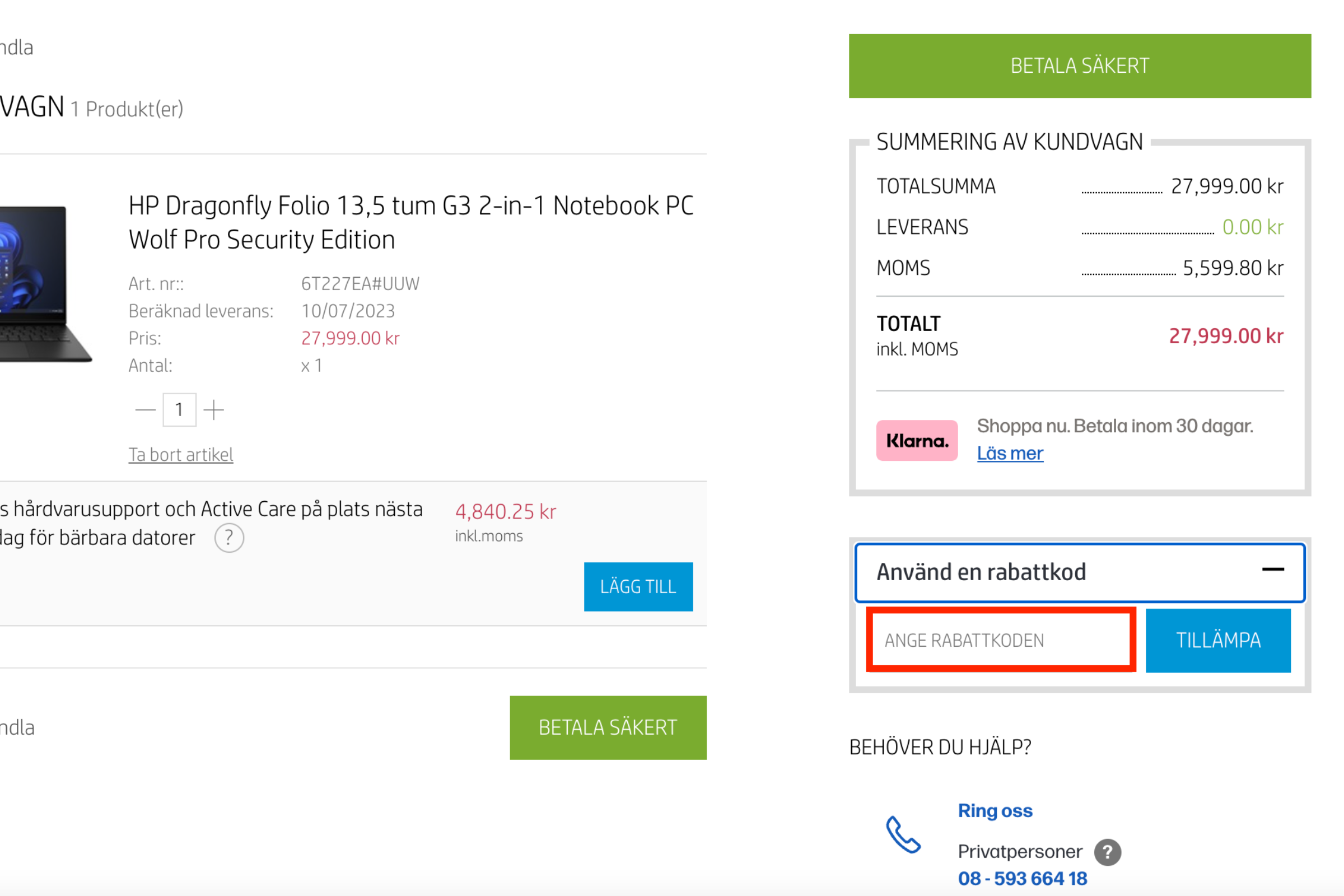Click the 1 Produkt(er) cart count

click(x=127, y=109)
